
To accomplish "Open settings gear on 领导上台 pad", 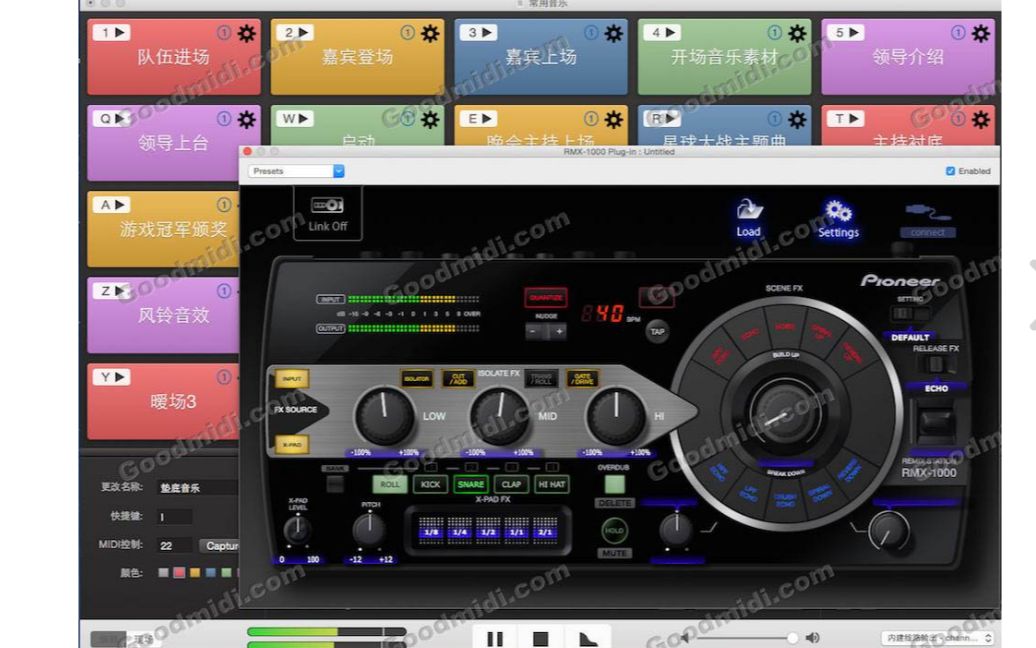I will click(246, 120).
